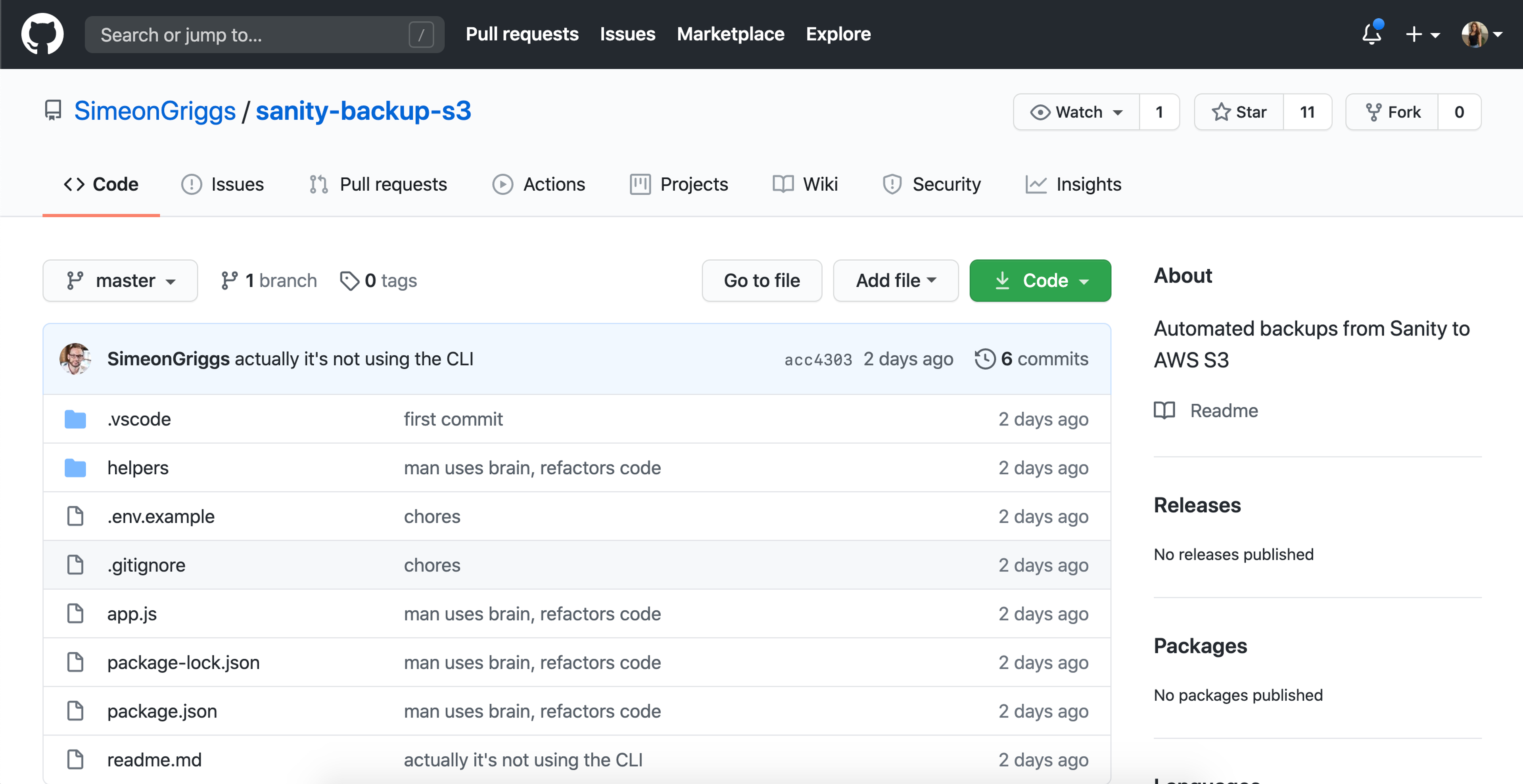Open the Insights tab
Viewport: 1523px width, 784px height.
[1073, 184]
